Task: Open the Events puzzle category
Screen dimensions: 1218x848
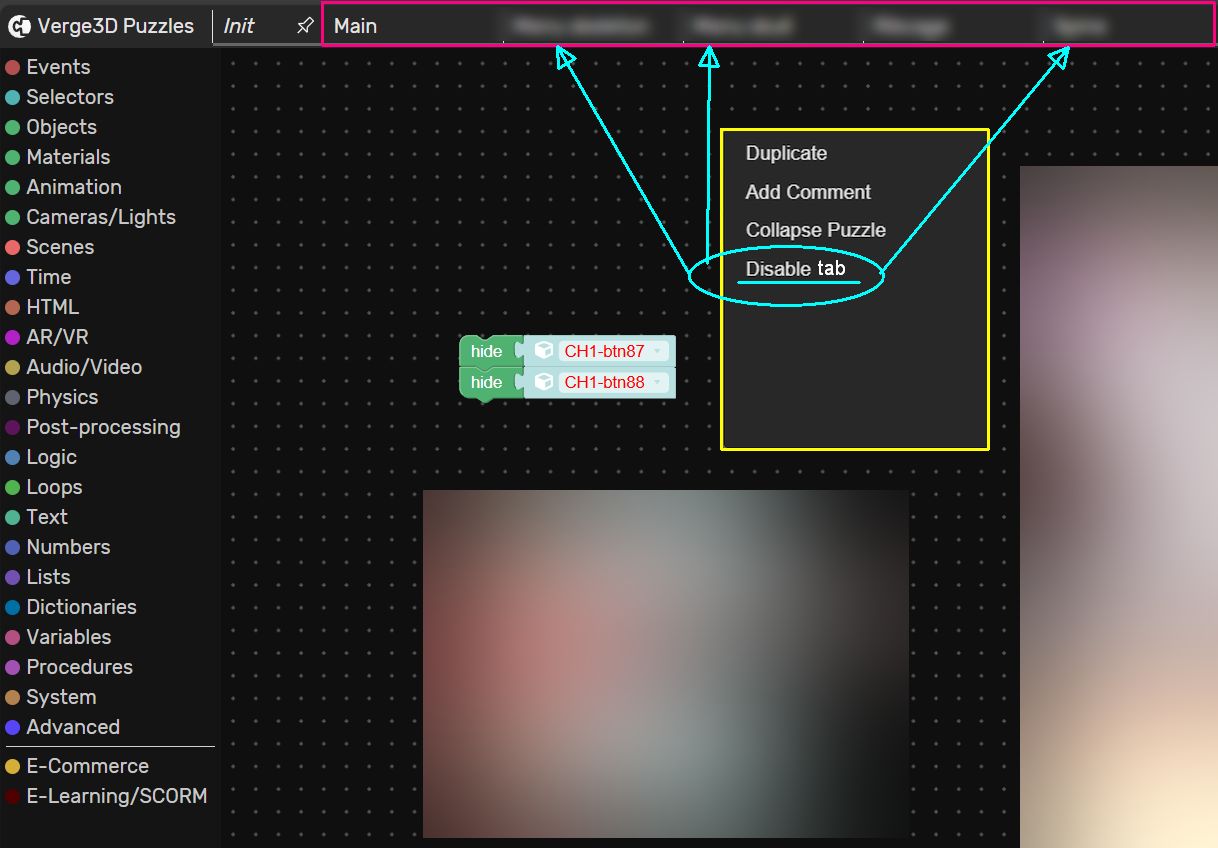Action: (48, 67)
